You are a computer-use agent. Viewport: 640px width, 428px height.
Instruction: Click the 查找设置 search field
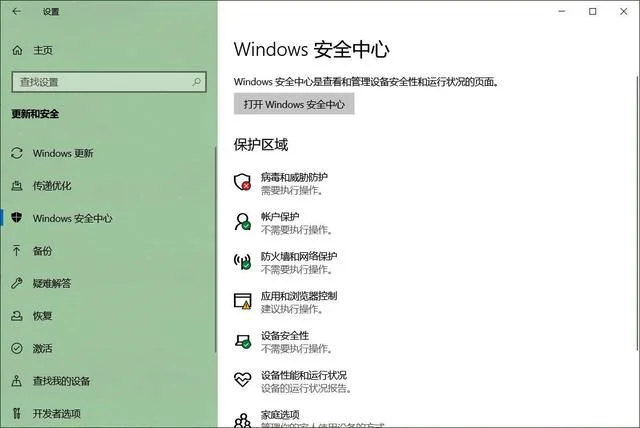(109, 82)
